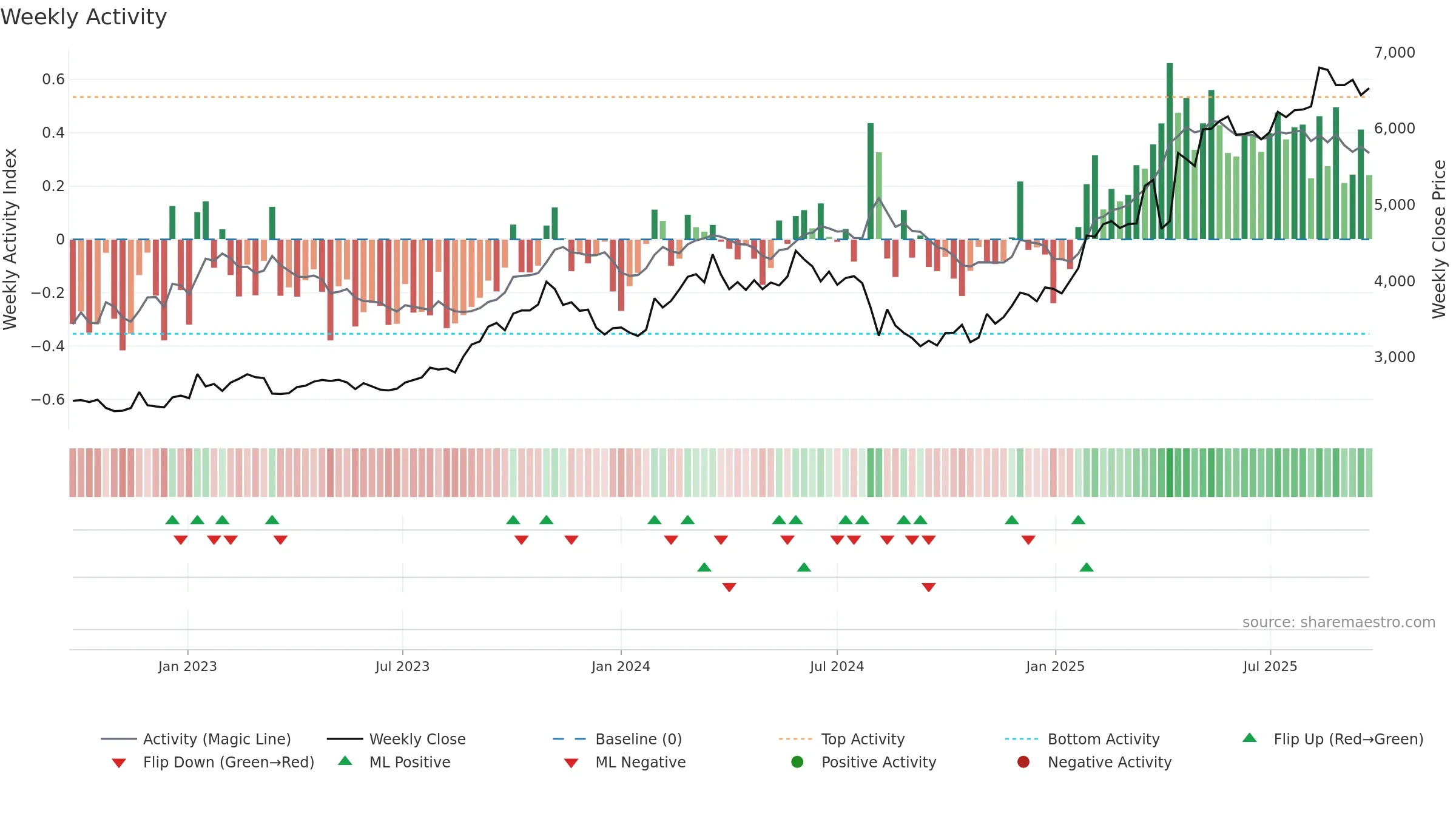Image resolution: width=1456 pixels, height=819 pixels.
Task: Click the source: sharemaestro.com text
Action: click(x=1339, y=622)
